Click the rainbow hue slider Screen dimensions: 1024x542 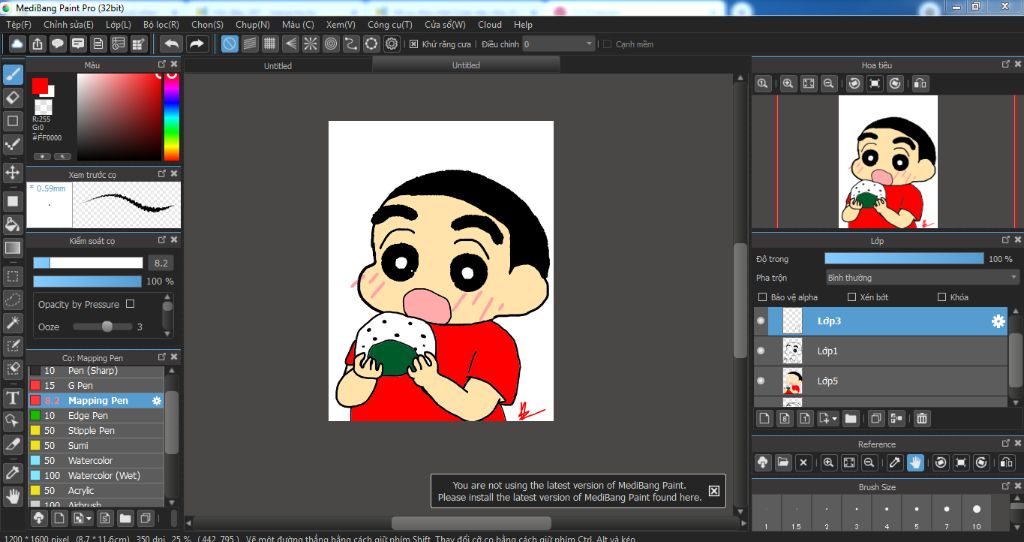pos(171,117)
